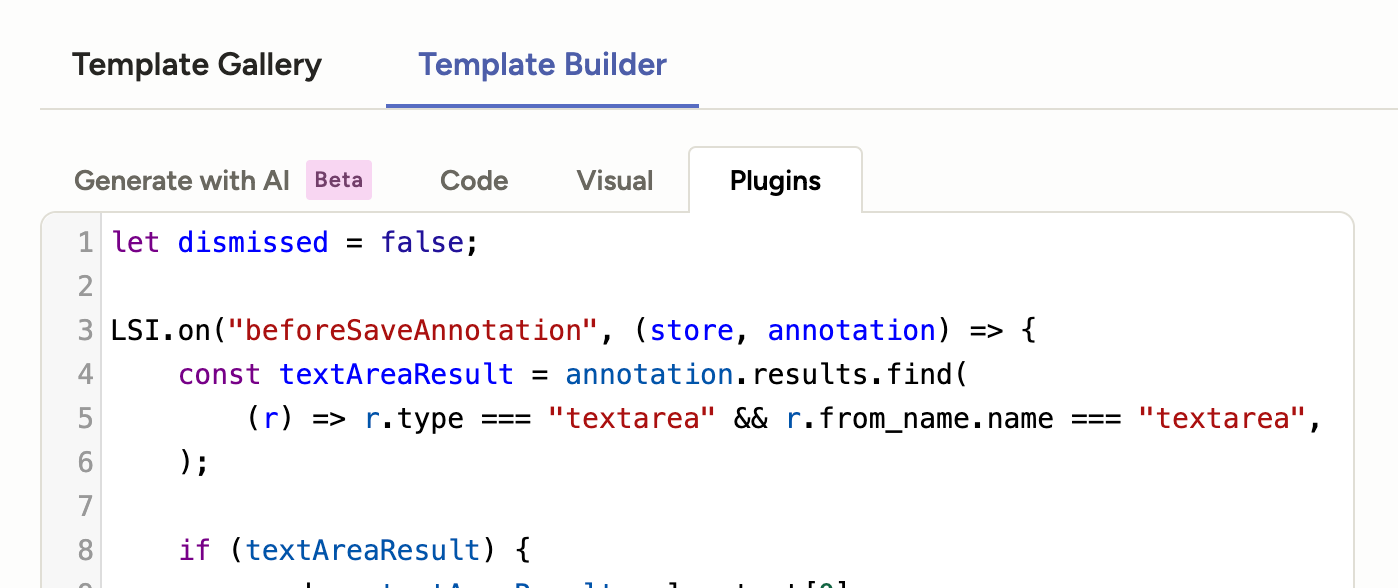Open the Visual editor tab

point(615,181)
